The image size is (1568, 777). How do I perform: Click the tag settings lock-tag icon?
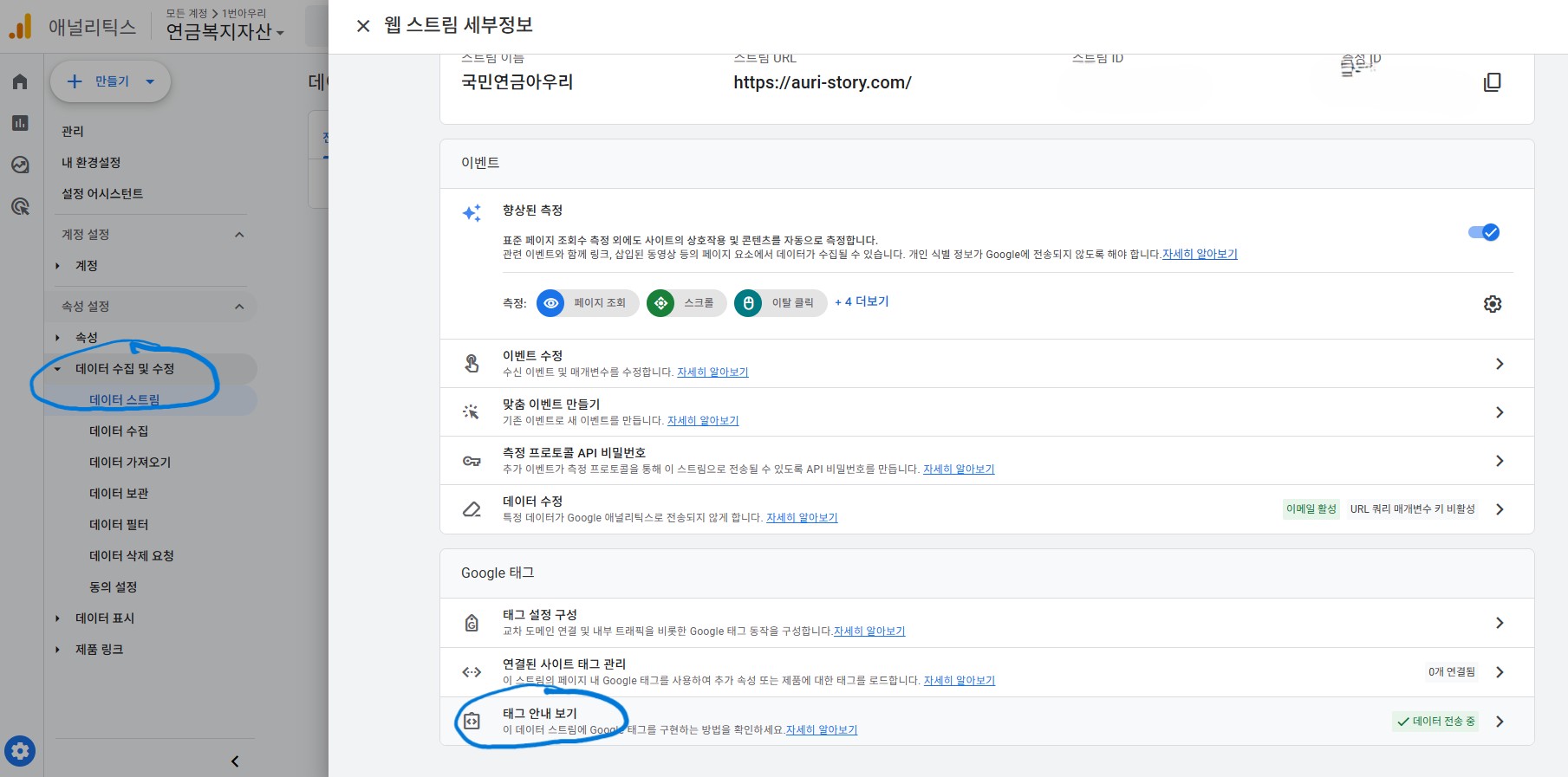[472, 623]
